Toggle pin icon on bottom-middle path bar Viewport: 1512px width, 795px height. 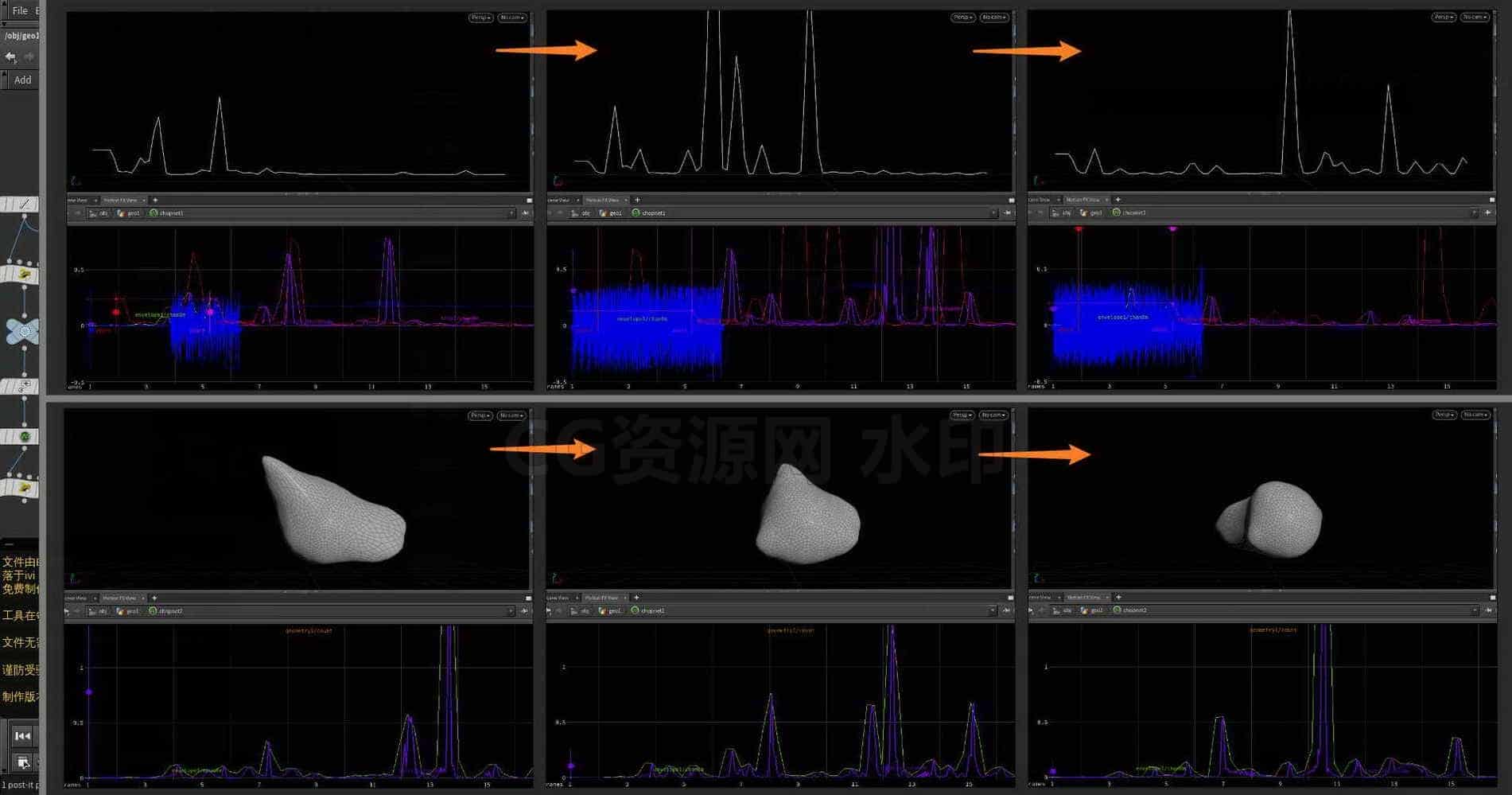tap(1006, 610)
